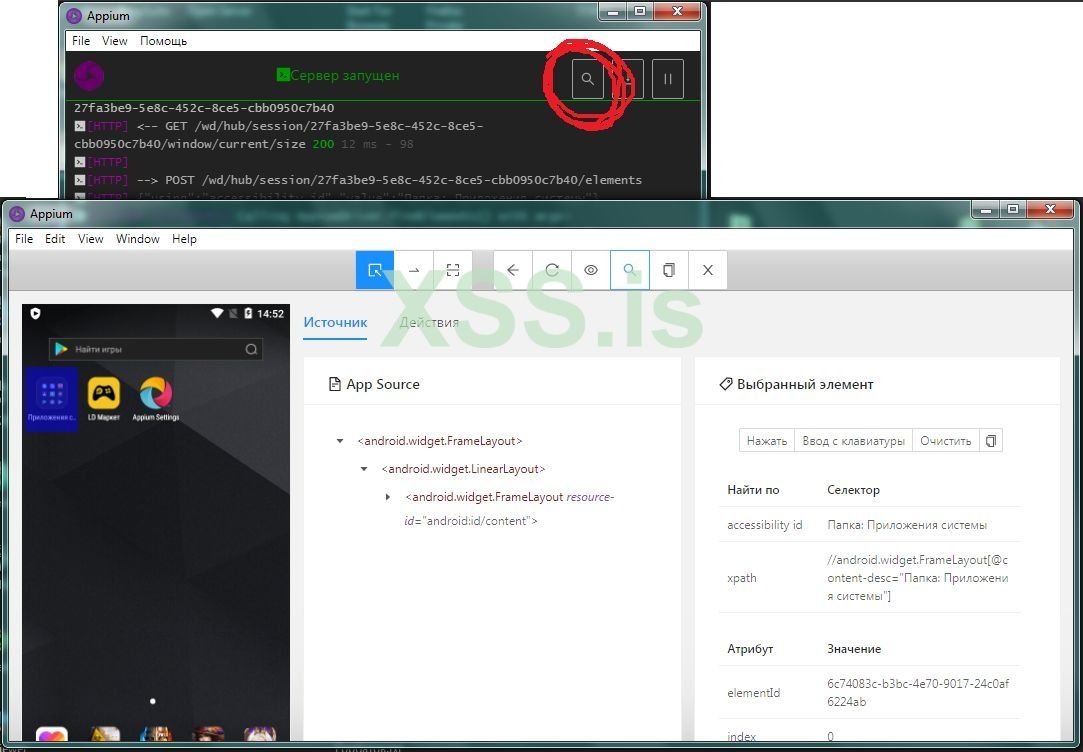Start Inspector Session in the server window

click(x=588, y=79)
